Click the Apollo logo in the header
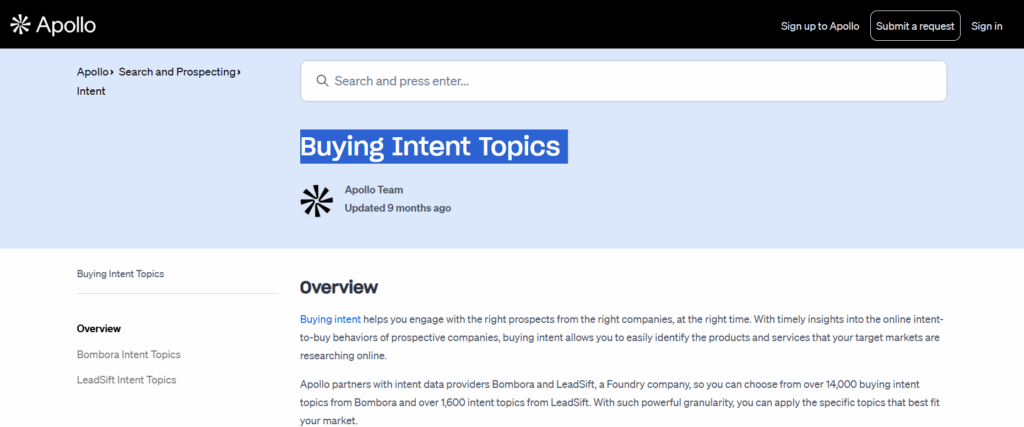 53,25
